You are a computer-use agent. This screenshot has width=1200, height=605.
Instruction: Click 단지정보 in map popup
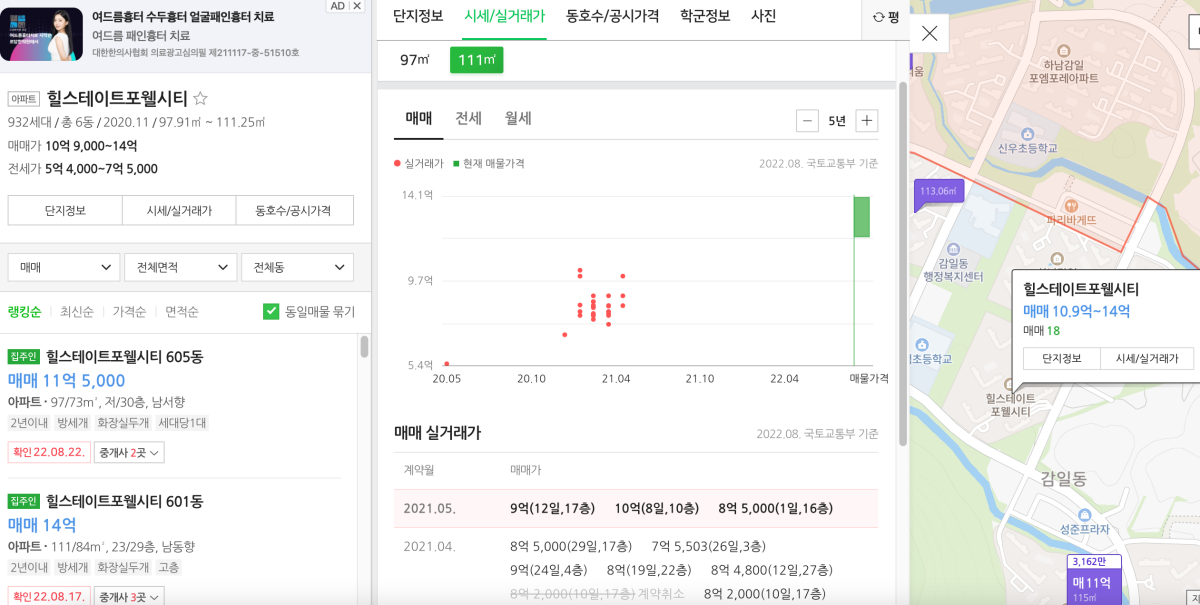point(1061,358)
